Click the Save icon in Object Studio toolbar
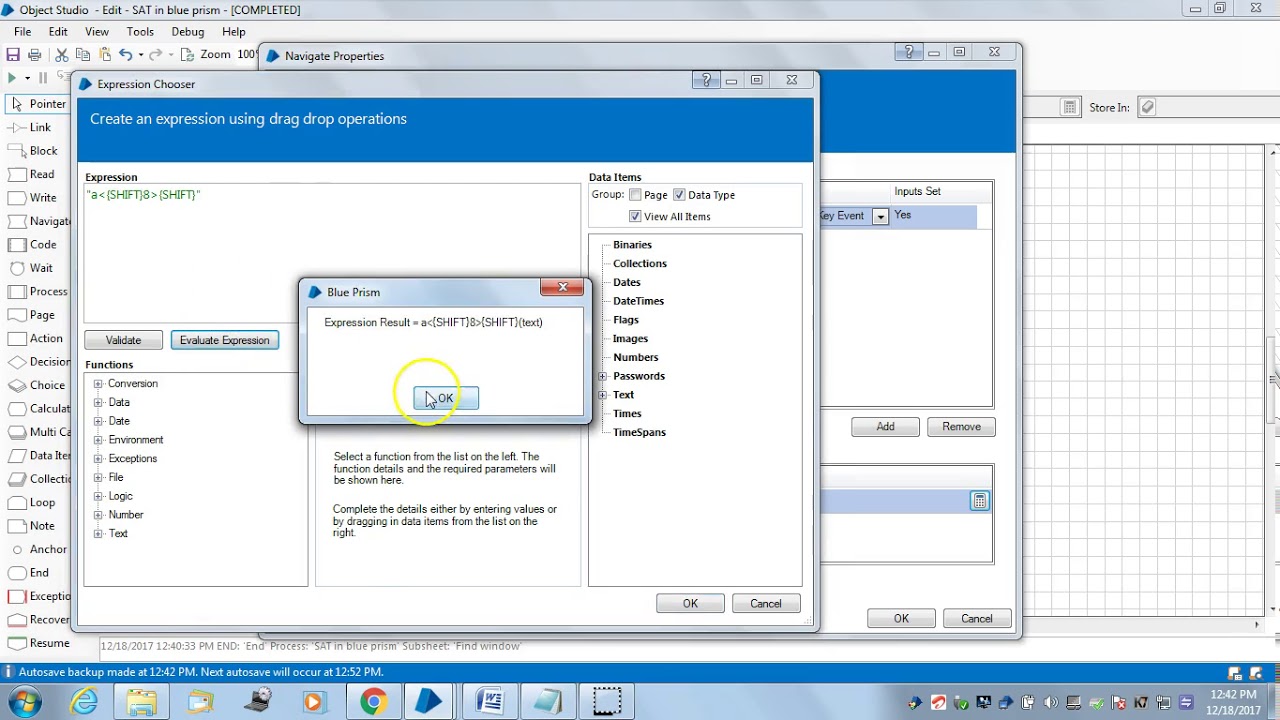The height and width of the screenshot is (720, 1280). (x=13, y=55)
